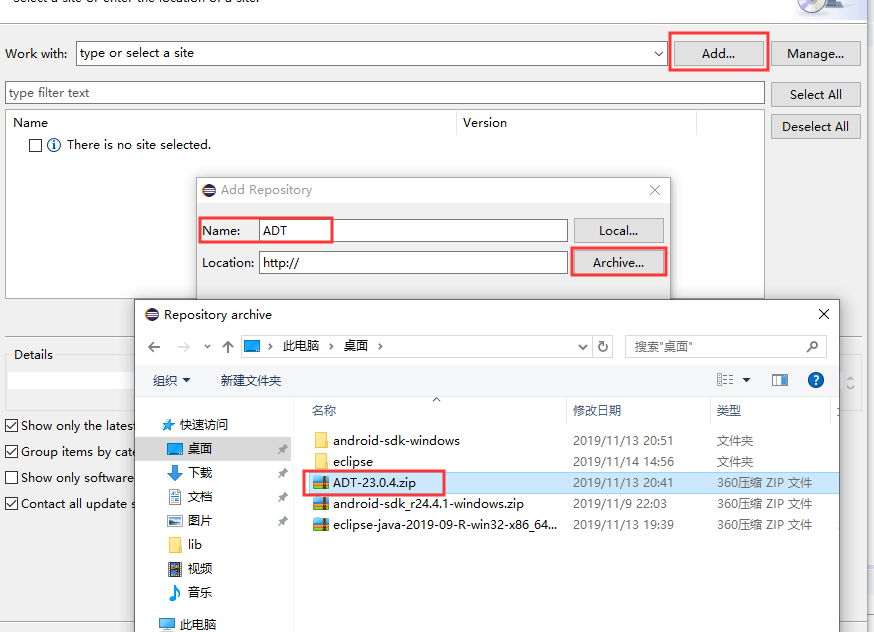
Task: Toggle Group items by category checkbox
Action: pos(12,451)
